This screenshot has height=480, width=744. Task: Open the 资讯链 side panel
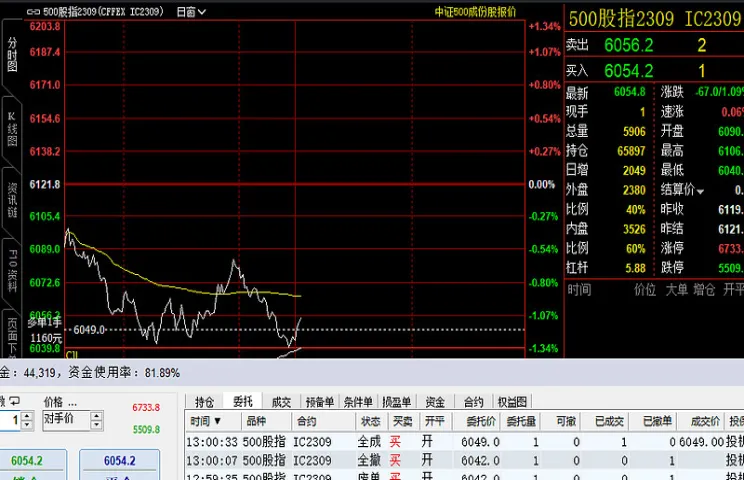click(x=12, y=200)
